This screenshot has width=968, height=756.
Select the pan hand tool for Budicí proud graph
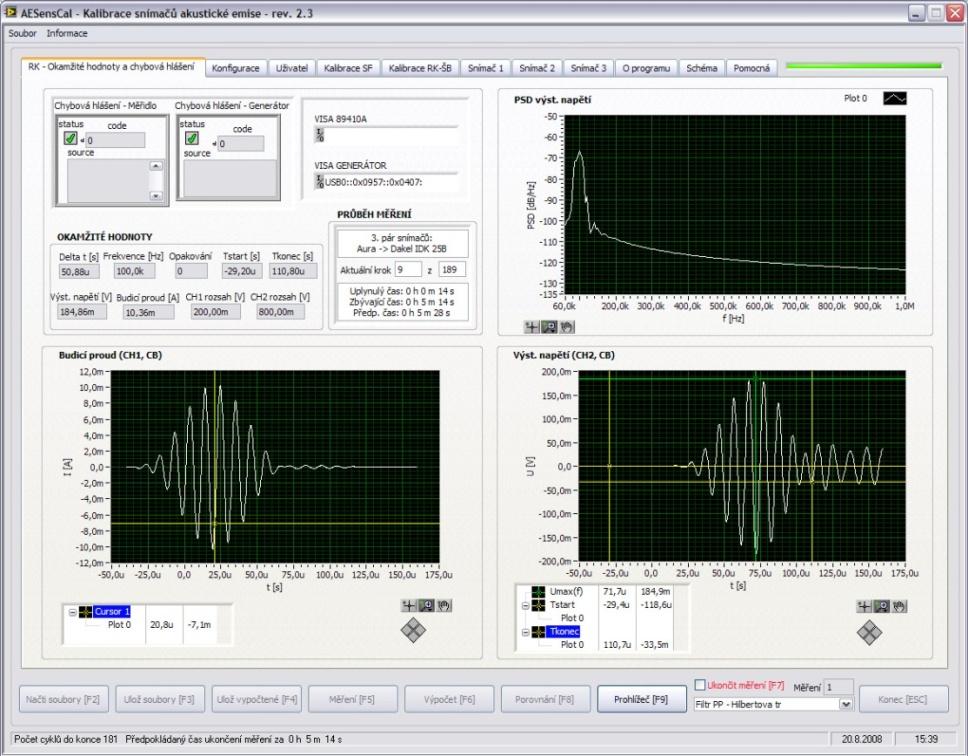443,605
